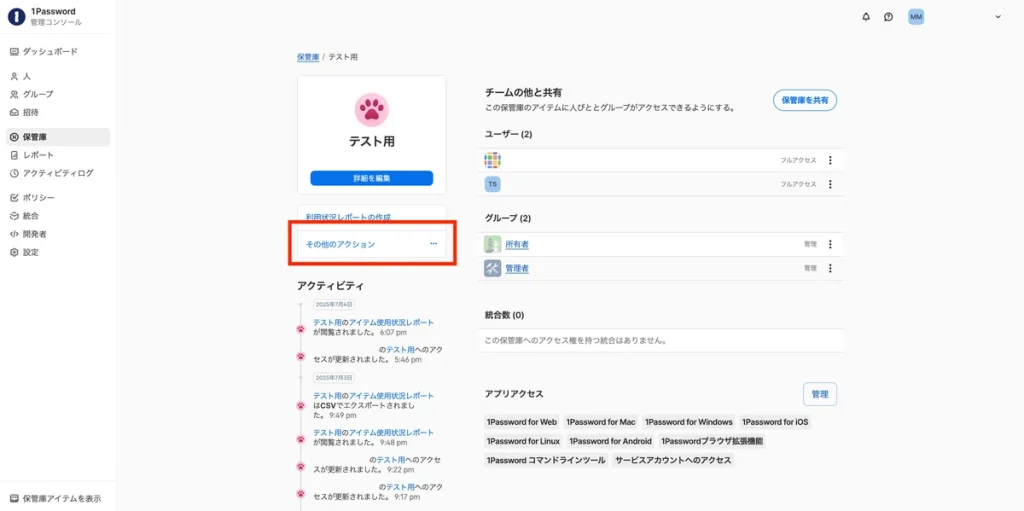Click the 保管庫を共有 button
Image resolution: width=1024 pixels, height=511 pixels.
pos(804,100)
